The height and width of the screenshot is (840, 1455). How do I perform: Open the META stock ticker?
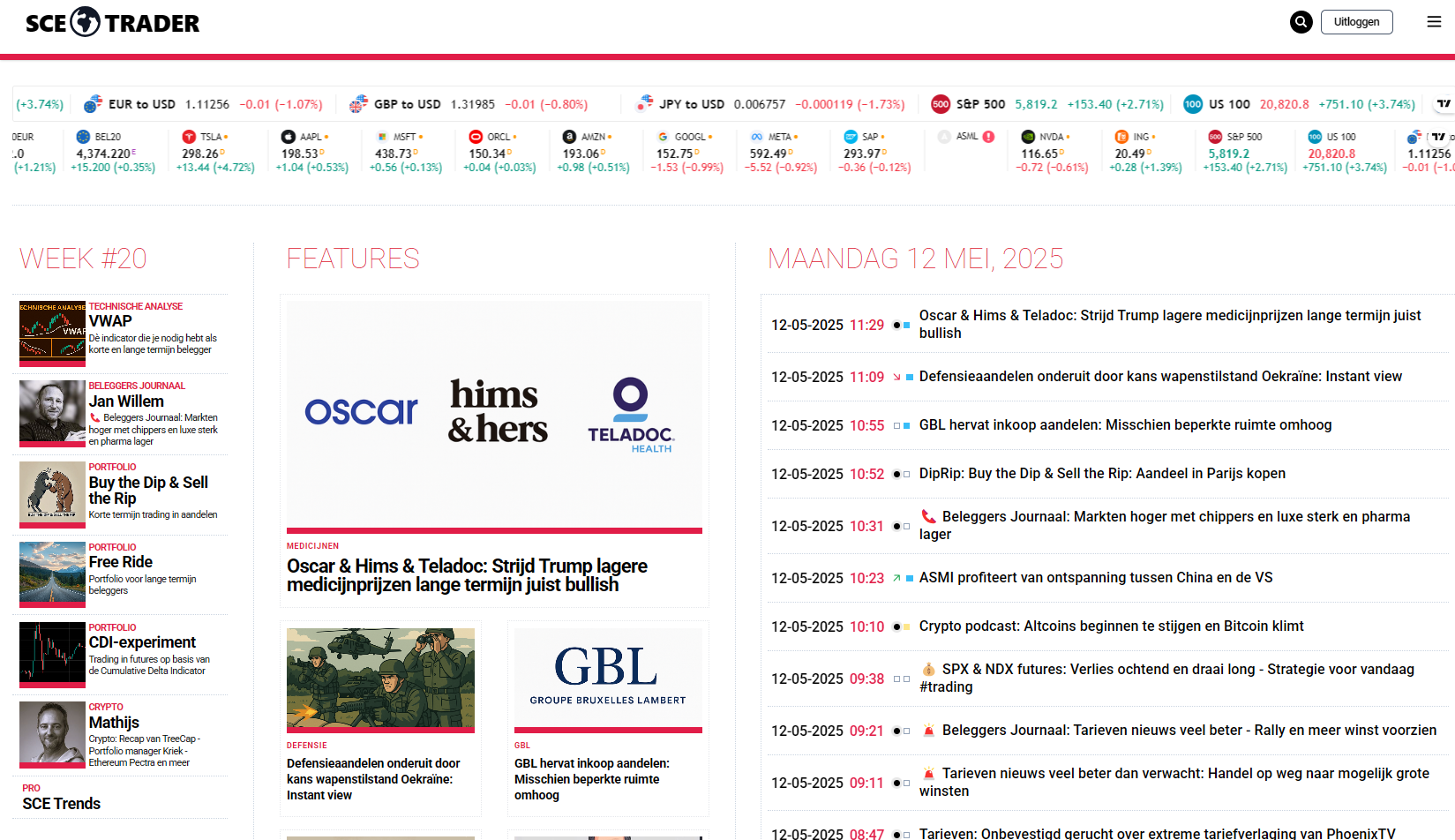(x=781, y=151)
